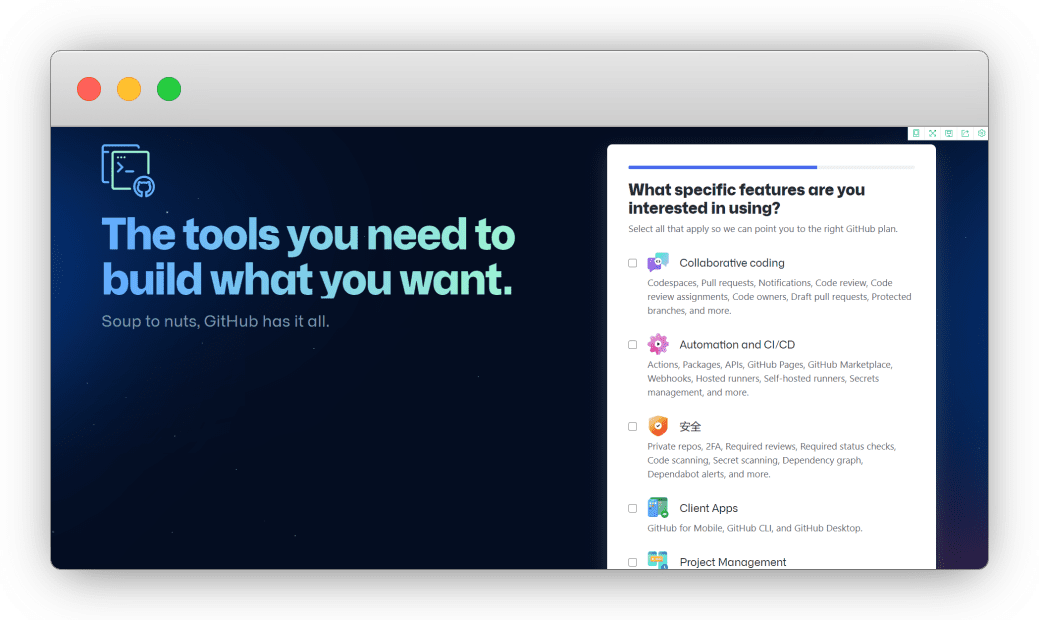Click the Automation and CI/CD gear icon
This screenshot has width=1039, height=620.
click(657, 345)
